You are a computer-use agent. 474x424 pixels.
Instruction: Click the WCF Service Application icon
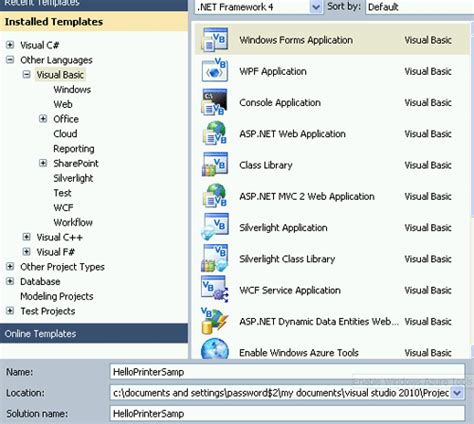click(x=215, y=289)
